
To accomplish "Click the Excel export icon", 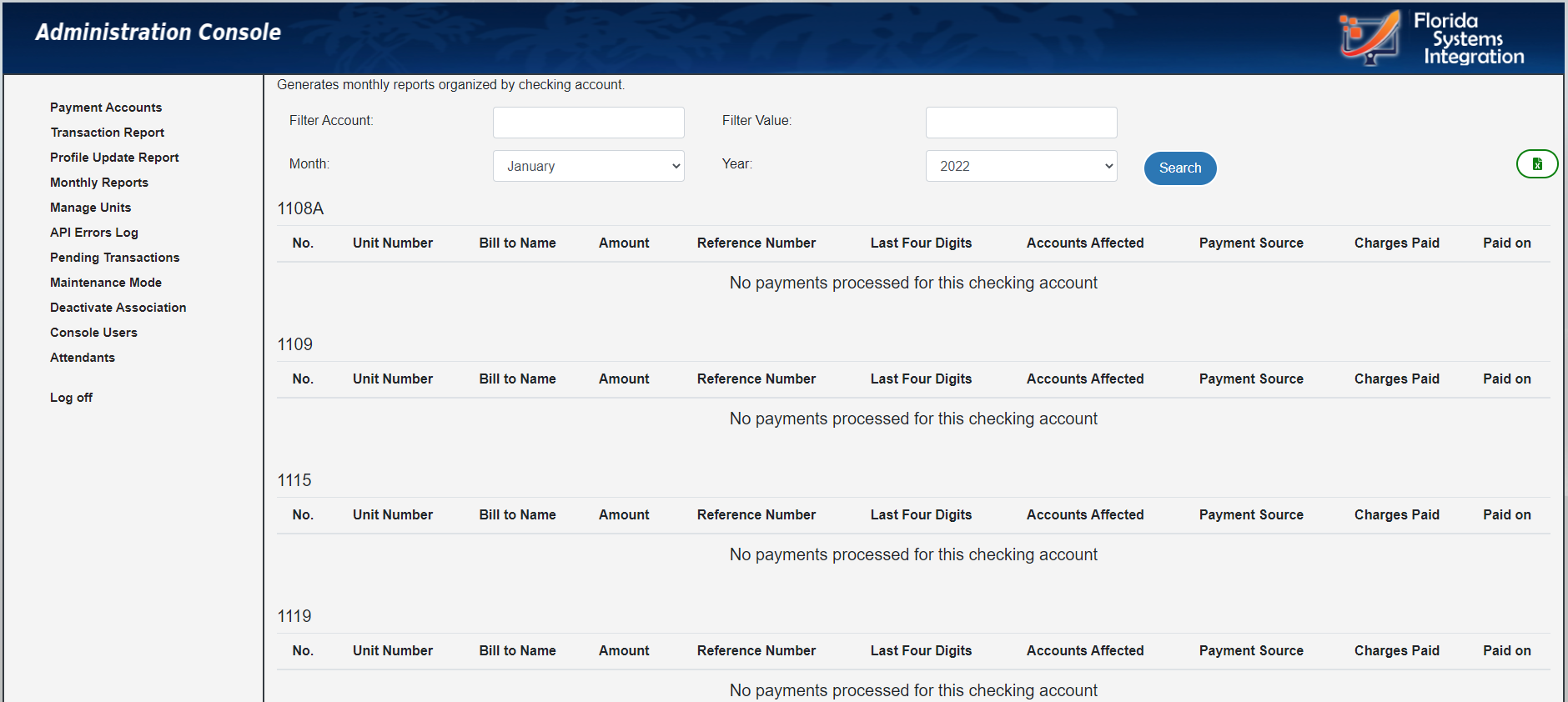I will pyautogui.click(x=1536, y=164).
